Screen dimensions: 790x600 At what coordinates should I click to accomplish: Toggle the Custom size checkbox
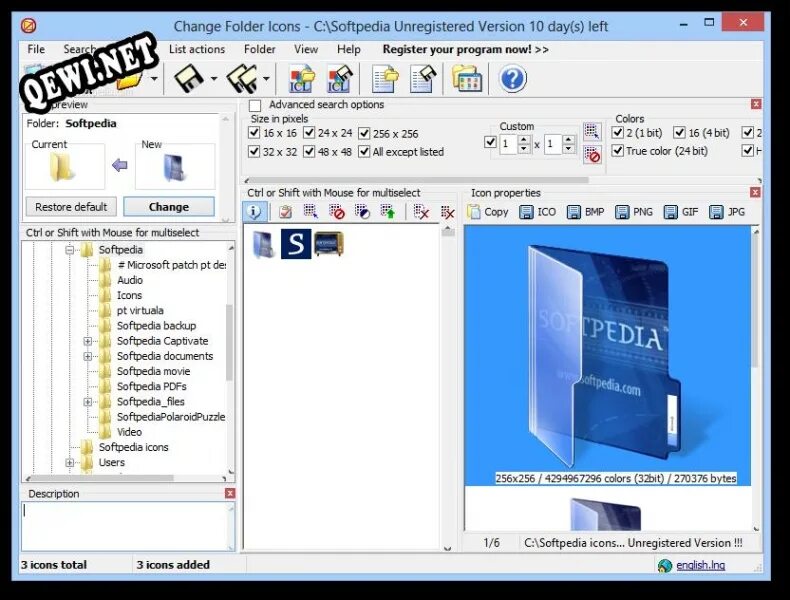(490, 142)
